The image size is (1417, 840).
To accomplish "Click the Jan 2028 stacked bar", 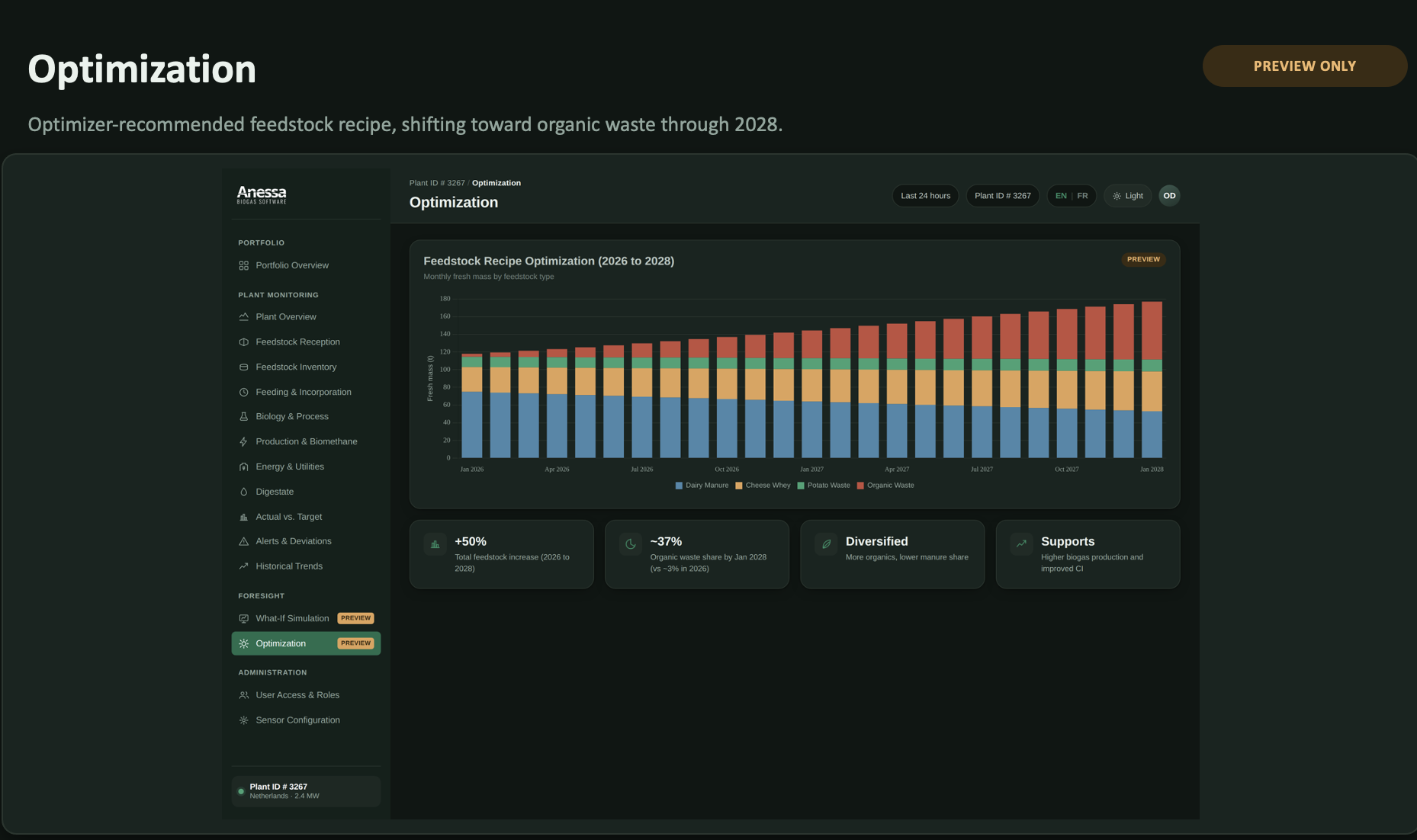I will 1152,380.
